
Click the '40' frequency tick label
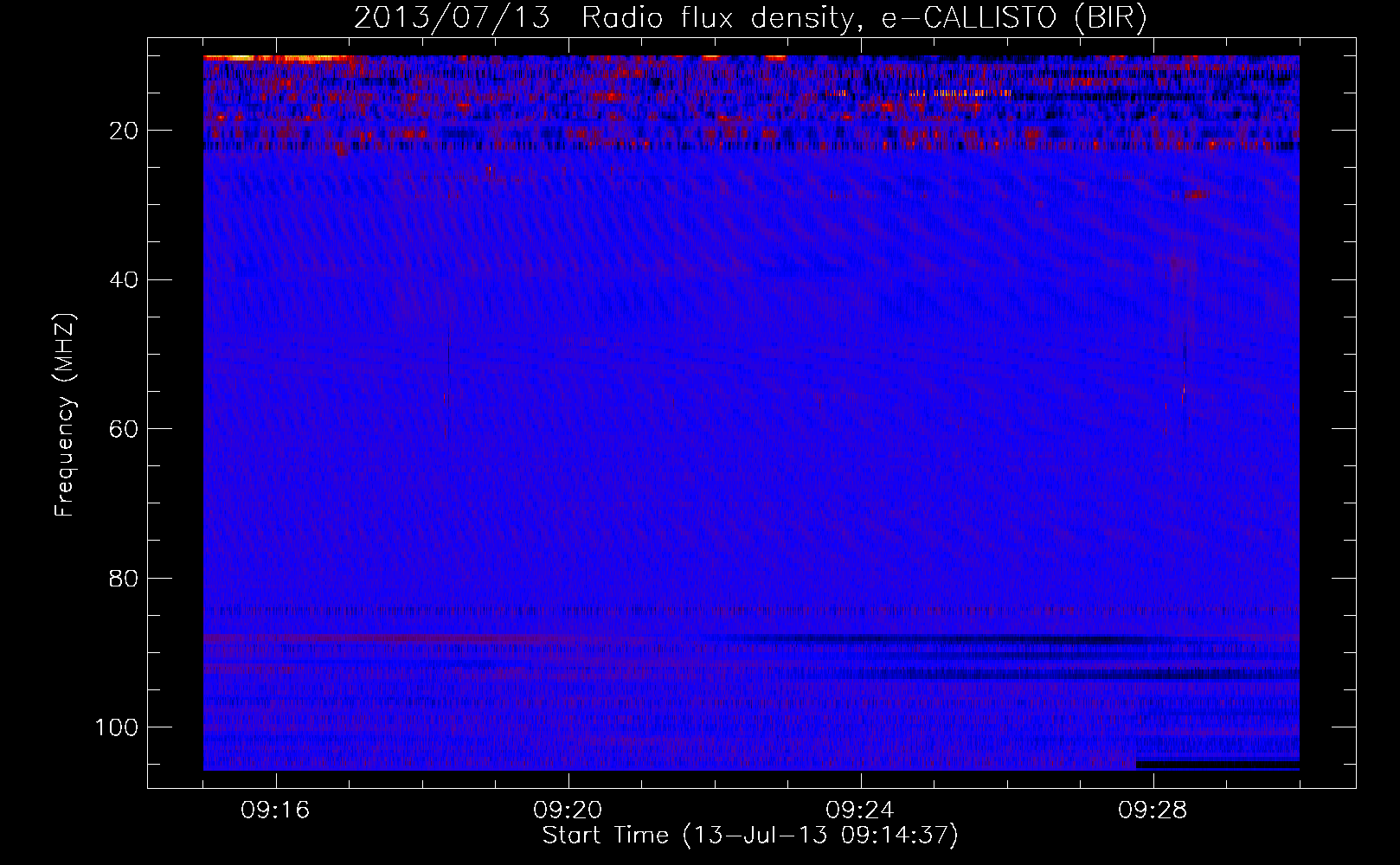coord(124,280)
